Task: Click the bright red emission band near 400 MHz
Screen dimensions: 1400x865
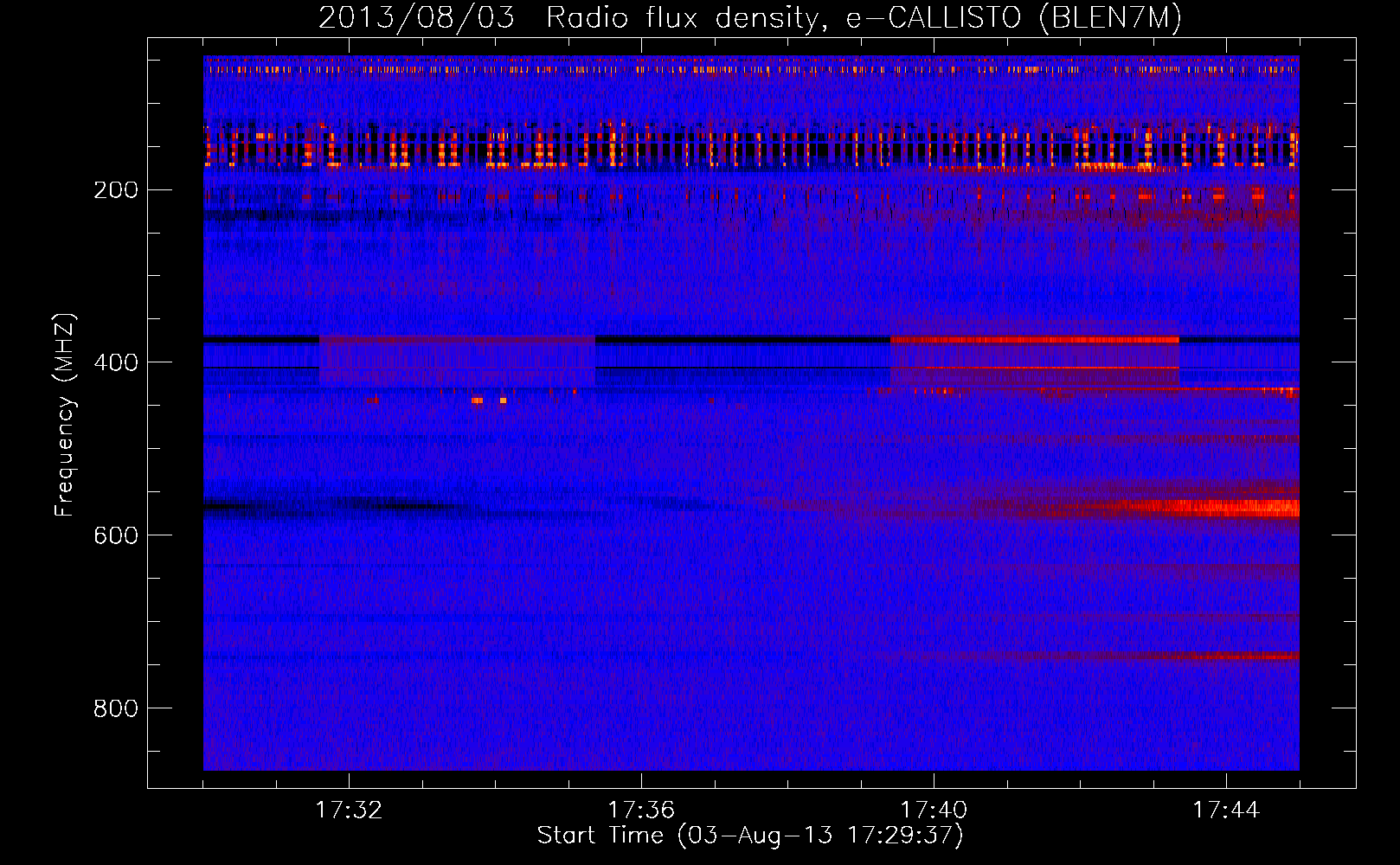Action: [x=1035, y=340]
